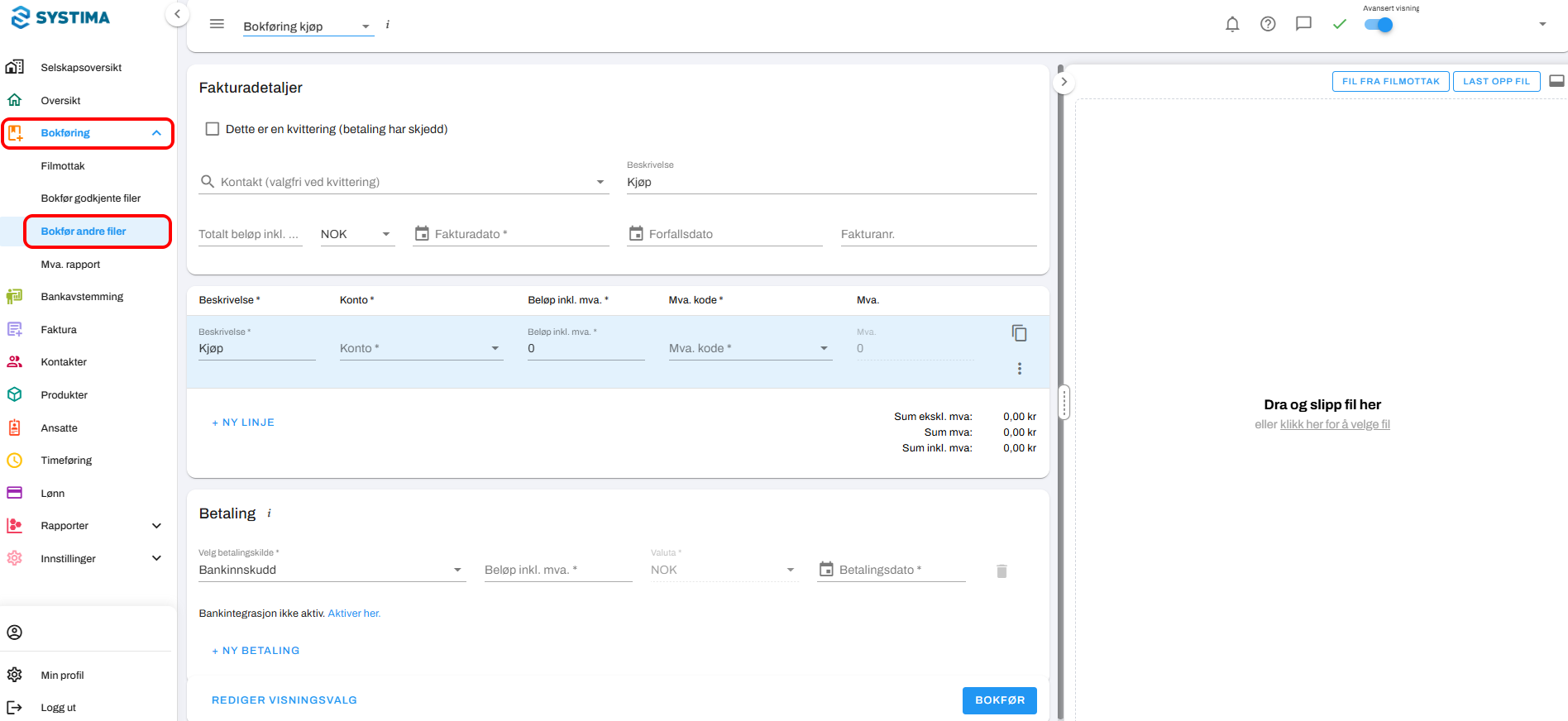Click the green checkmark status icon
1568x721 pixels.
coord(1340,24)
